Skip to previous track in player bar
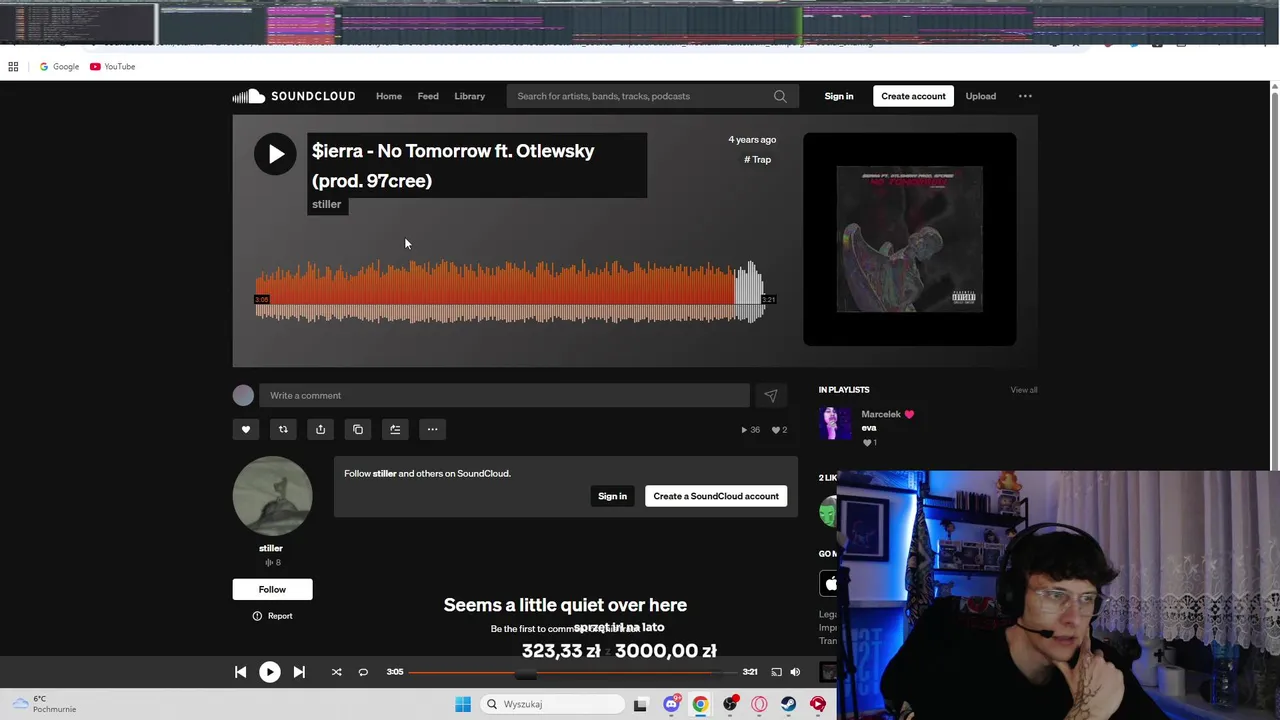Viewport: 1280px width, 720px height. click(240, 672)
